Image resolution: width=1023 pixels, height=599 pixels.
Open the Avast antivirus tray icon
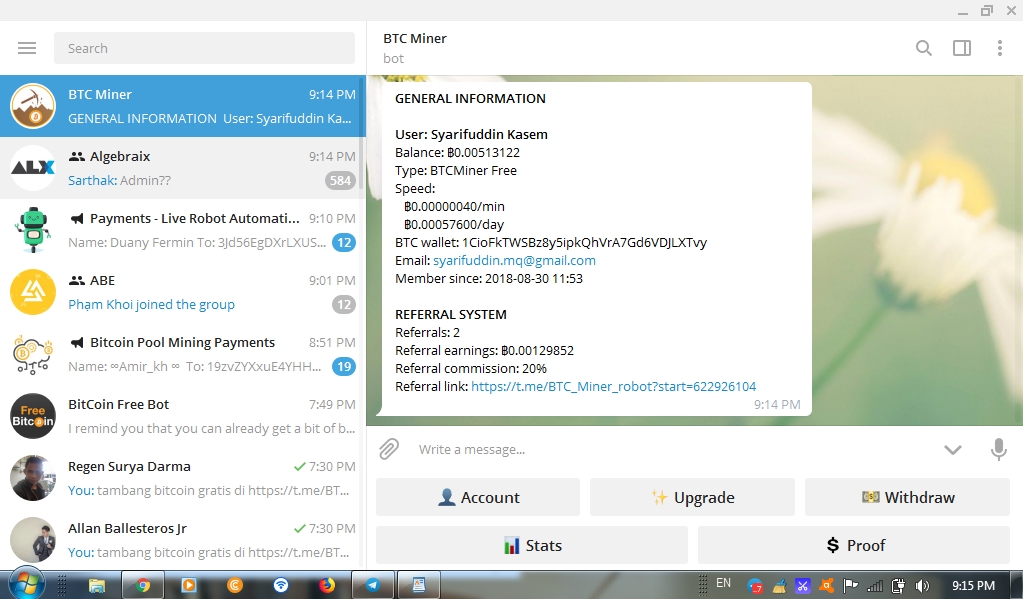pos(827,586)
